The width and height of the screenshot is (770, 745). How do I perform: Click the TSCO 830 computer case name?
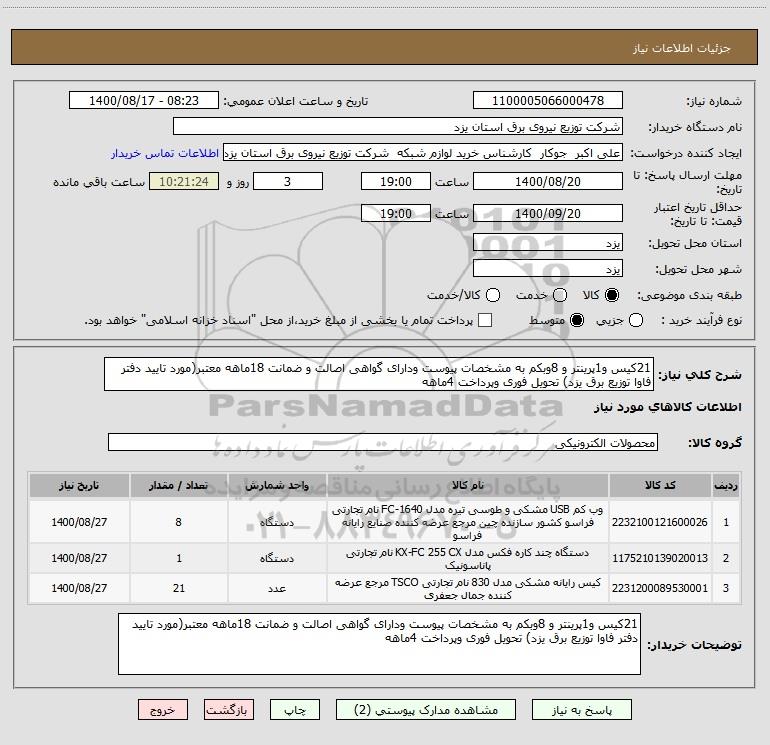point(468,588)
